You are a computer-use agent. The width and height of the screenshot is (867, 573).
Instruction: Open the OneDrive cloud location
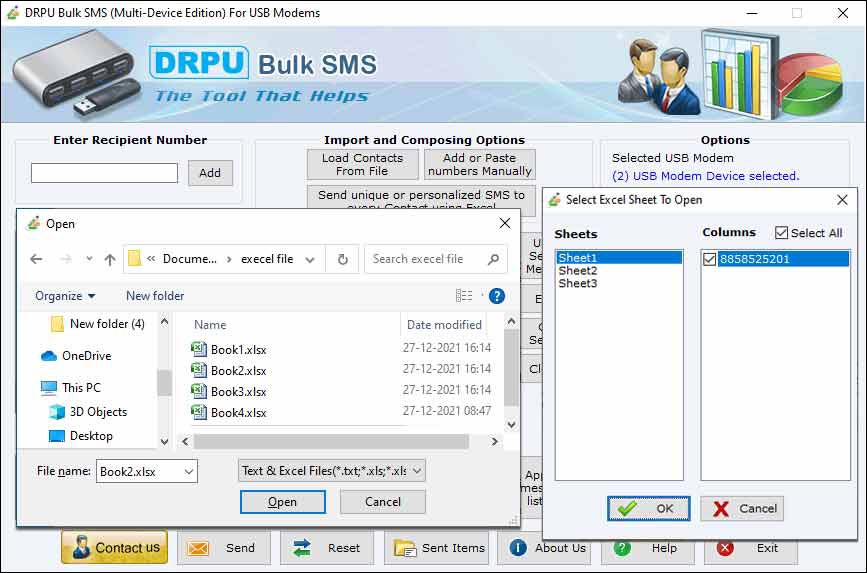76,356
